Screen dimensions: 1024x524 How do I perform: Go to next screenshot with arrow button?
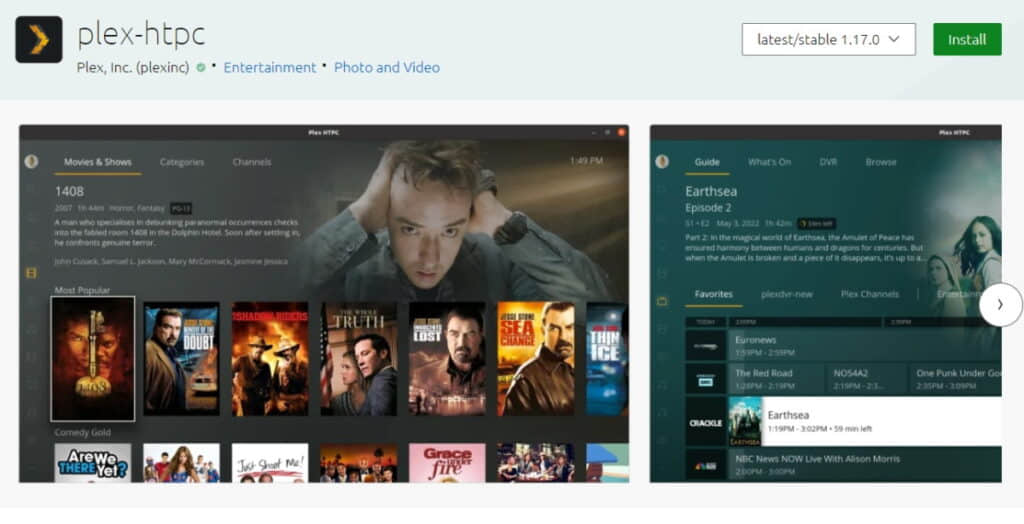[x=1000, y=304]
